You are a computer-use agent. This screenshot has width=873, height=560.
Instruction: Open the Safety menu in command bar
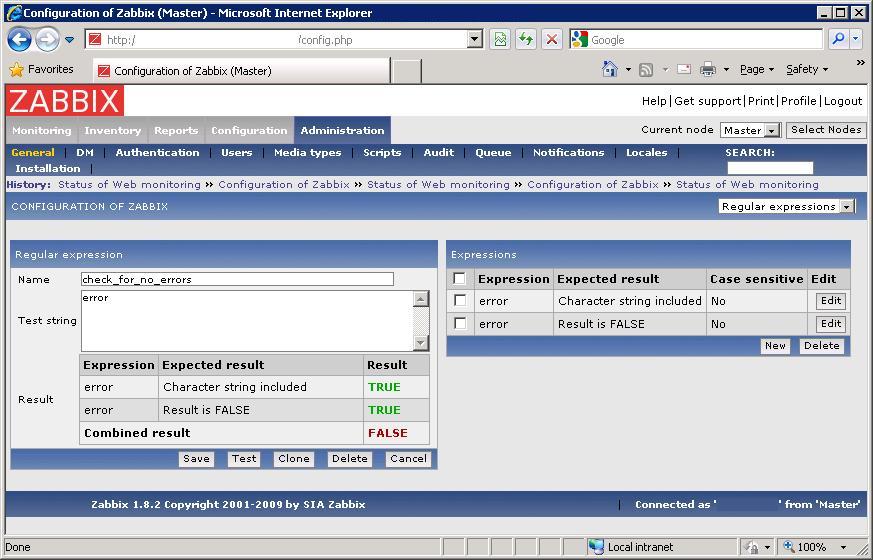(807, 69)
